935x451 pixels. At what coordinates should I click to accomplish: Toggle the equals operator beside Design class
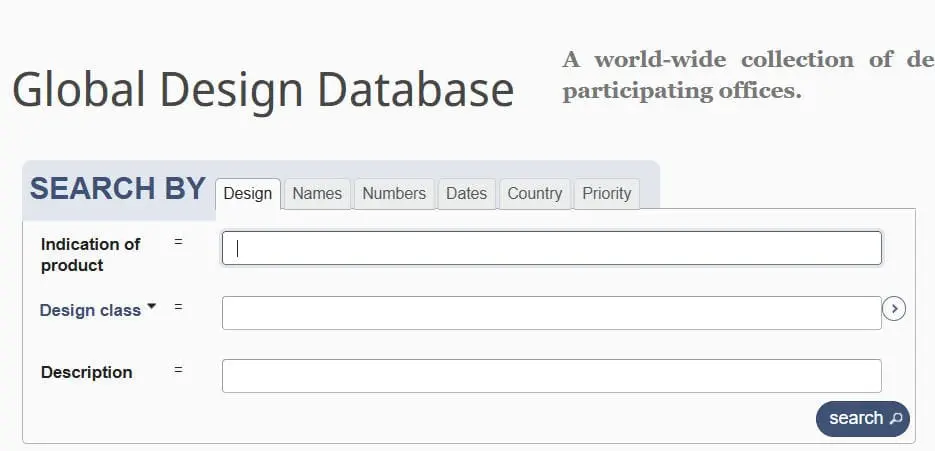(178, 307)
